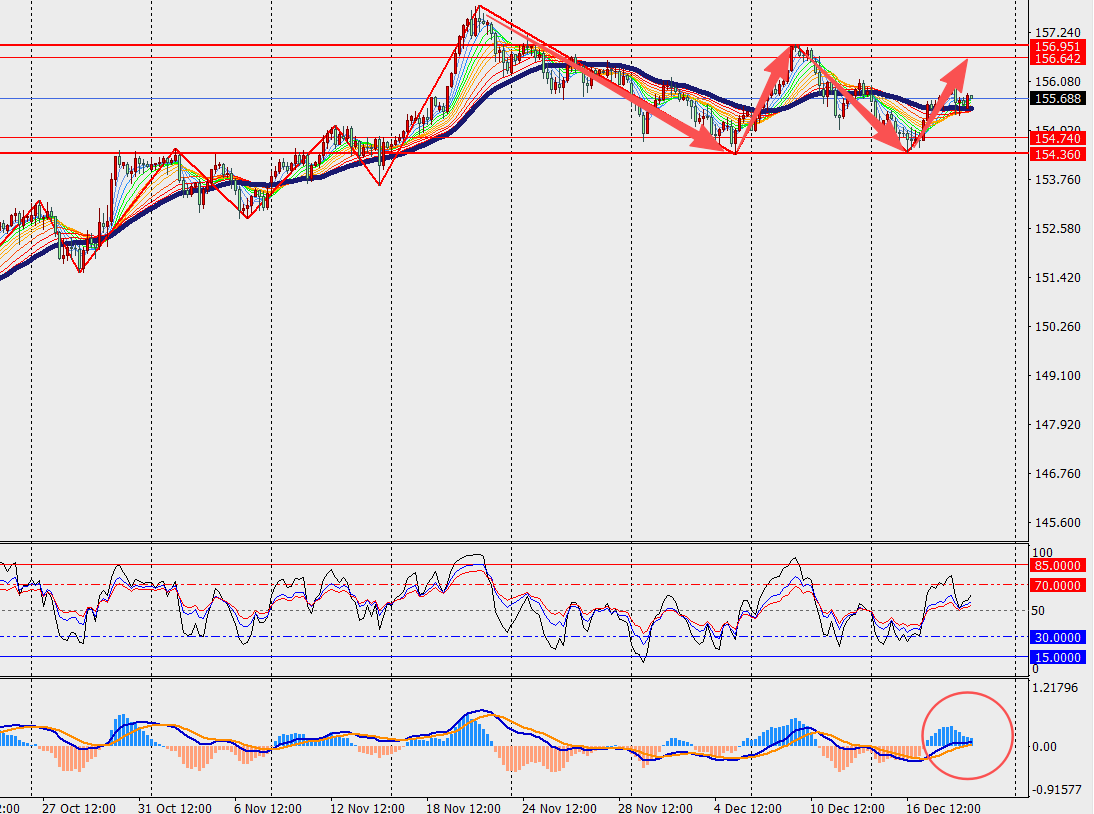Viewport: 1094px width, 814px height.
Task: Click the blue 30.0000 oscillator level label
Action: 1058,637
